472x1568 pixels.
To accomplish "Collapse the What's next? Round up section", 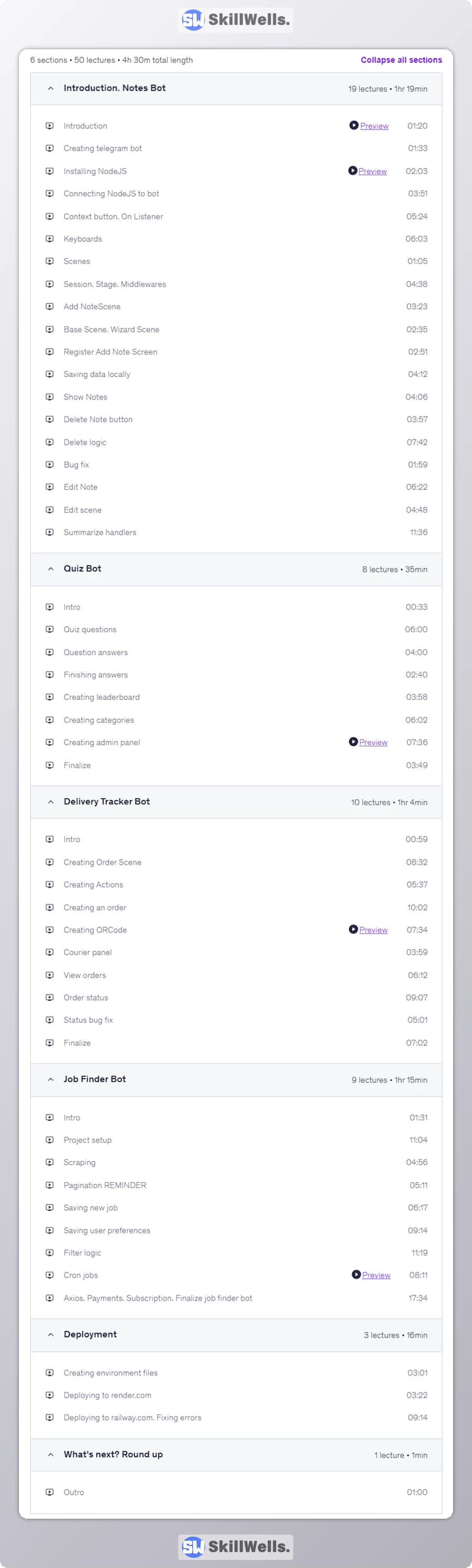I will 51,1455.
